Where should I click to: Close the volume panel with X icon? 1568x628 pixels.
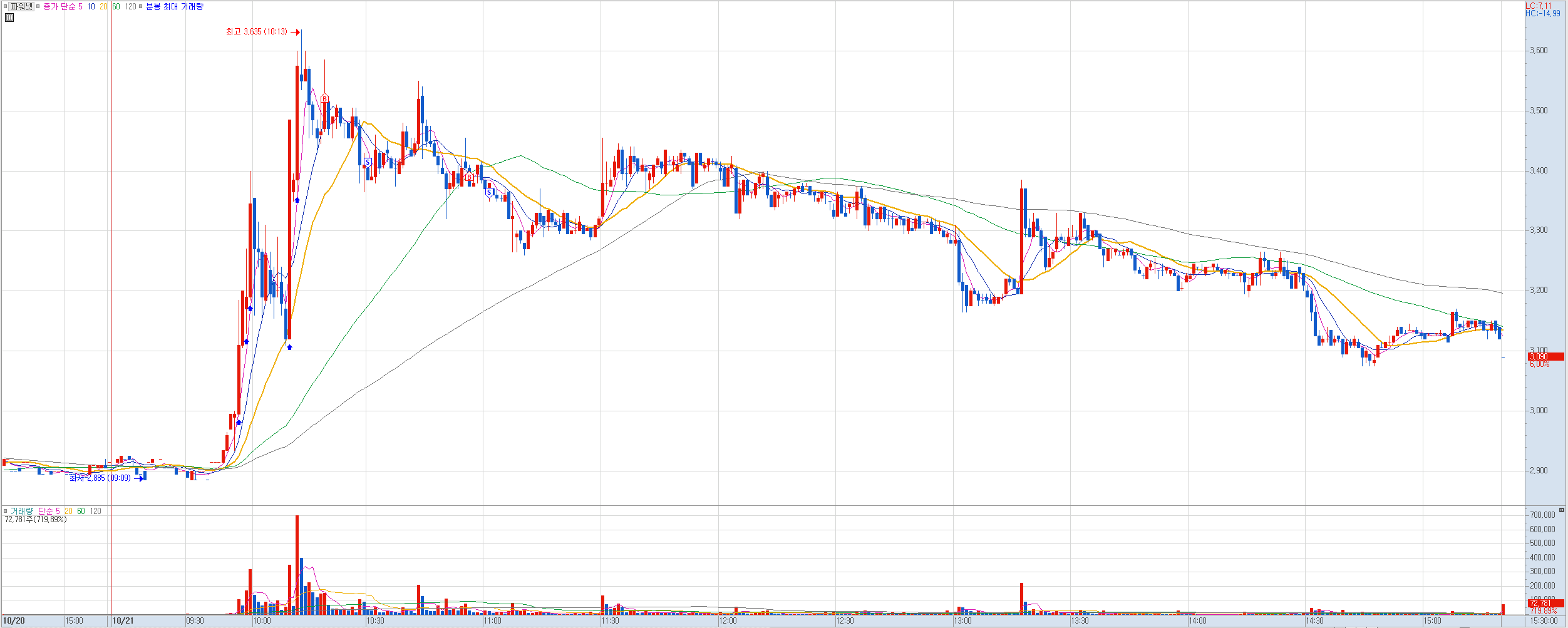[x=1561, y=510]
